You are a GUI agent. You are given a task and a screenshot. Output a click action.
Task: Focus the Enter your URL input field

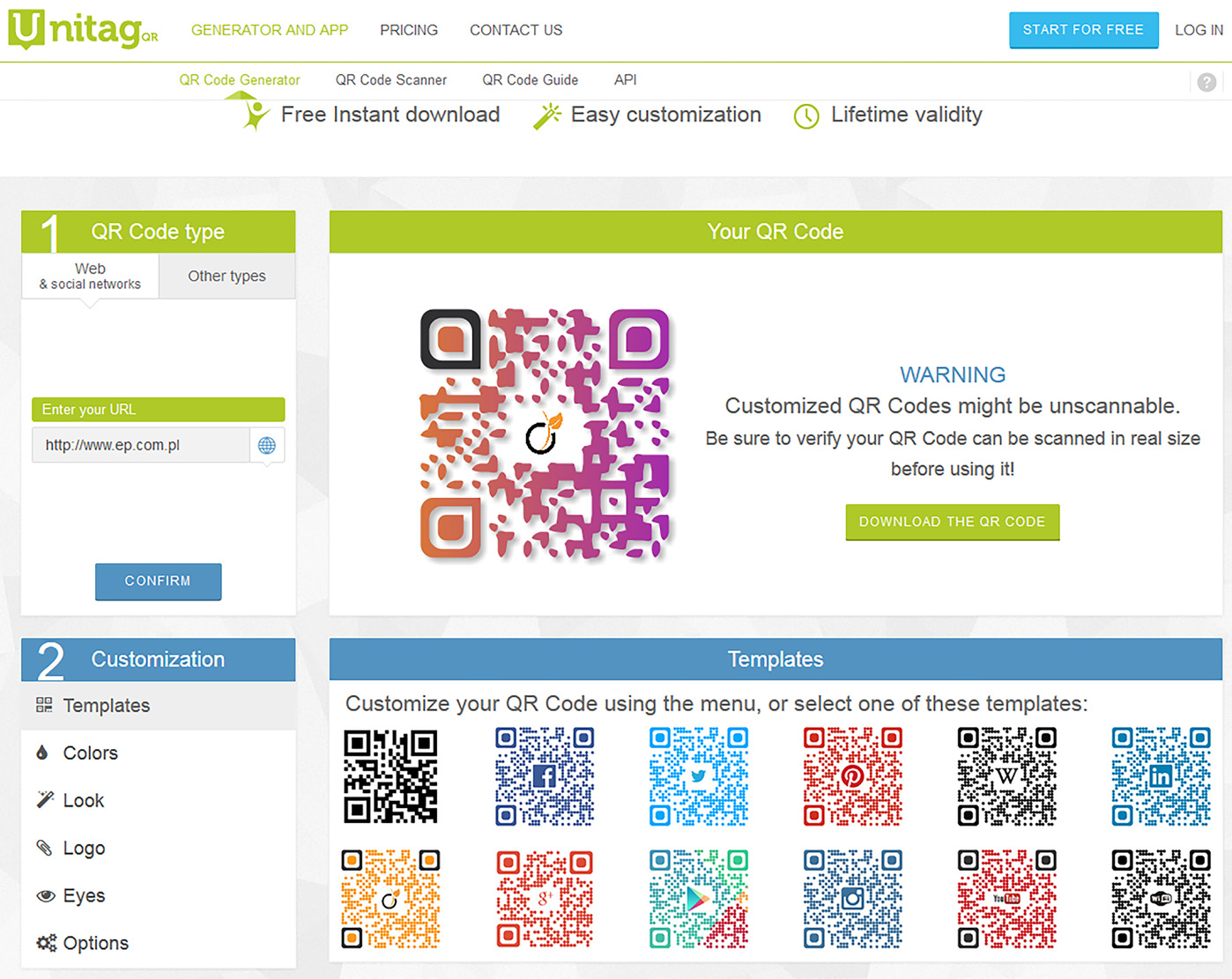click(x=141, y=445)
